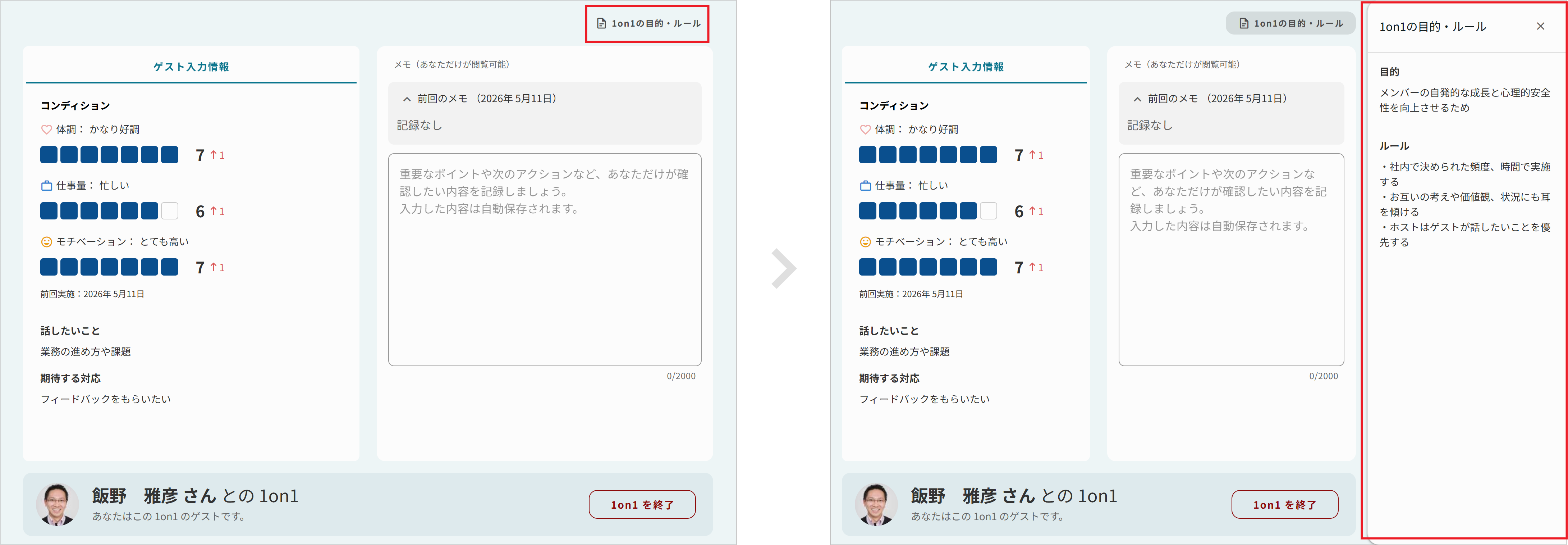
Task: Click the smiley モチベーション icon in the screen with rules panel
Action: pos(865,242)
